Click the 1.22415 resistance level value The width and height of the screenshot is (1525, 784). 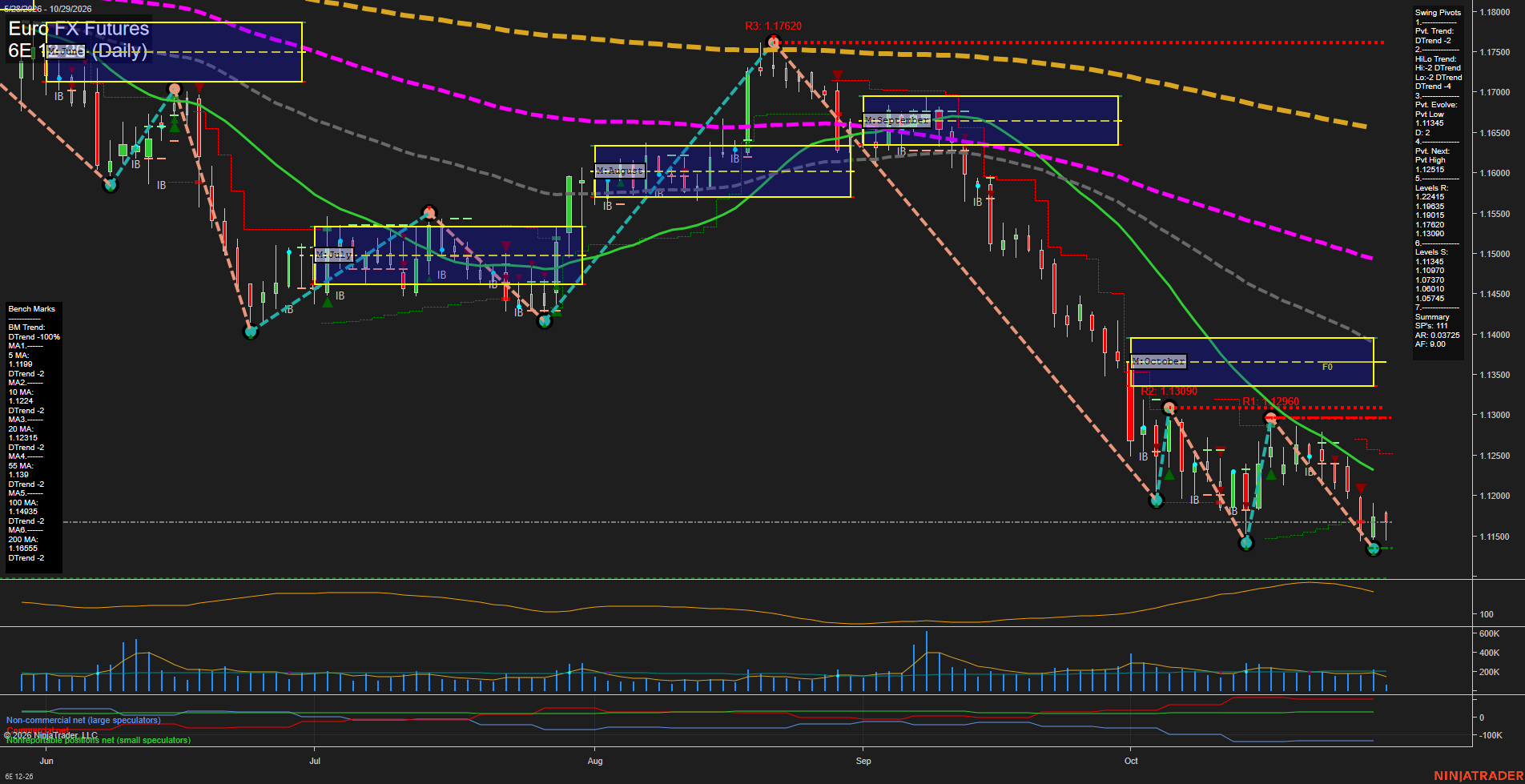[1430, 197]
